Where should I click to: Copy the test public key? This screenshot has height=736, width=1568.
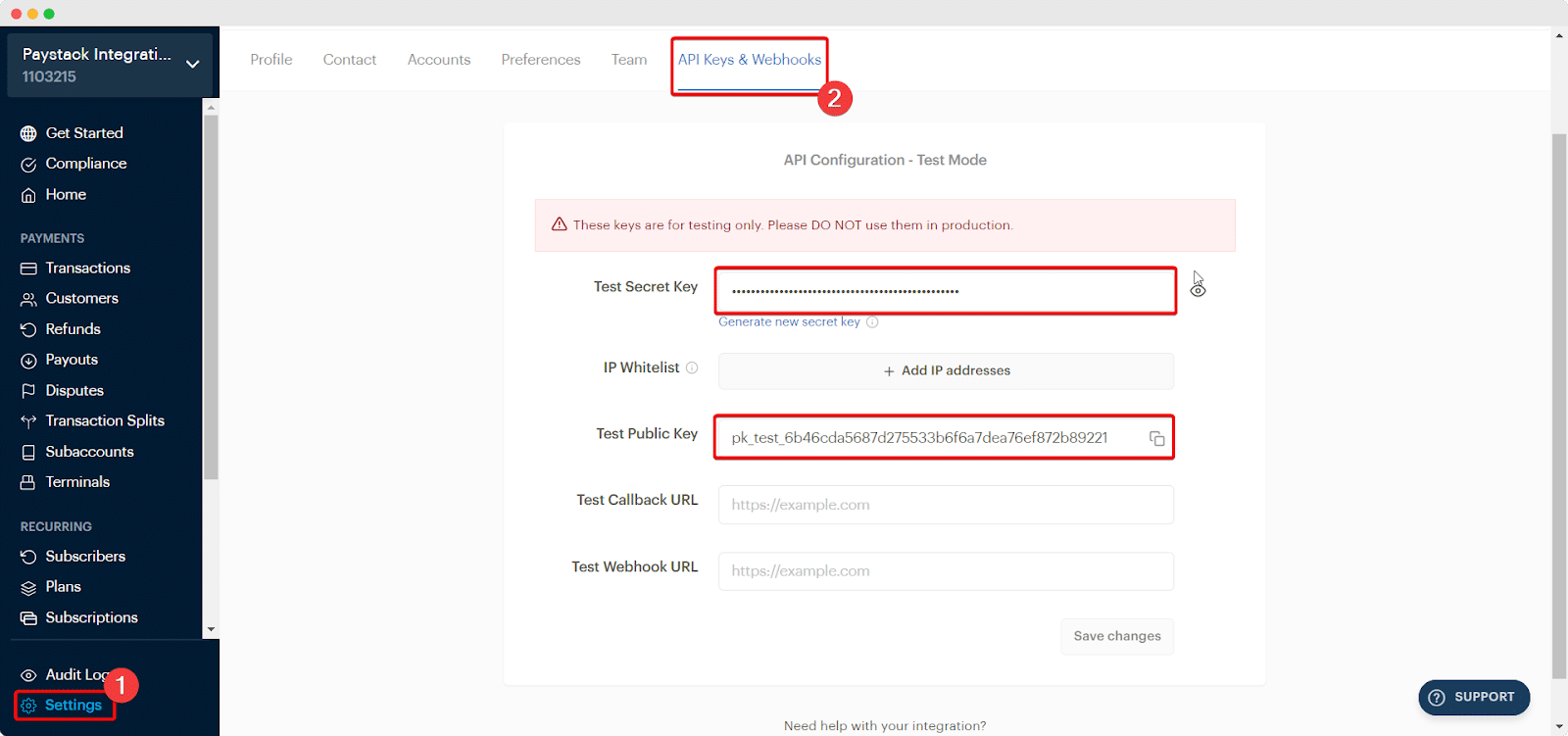[1157, 438]
